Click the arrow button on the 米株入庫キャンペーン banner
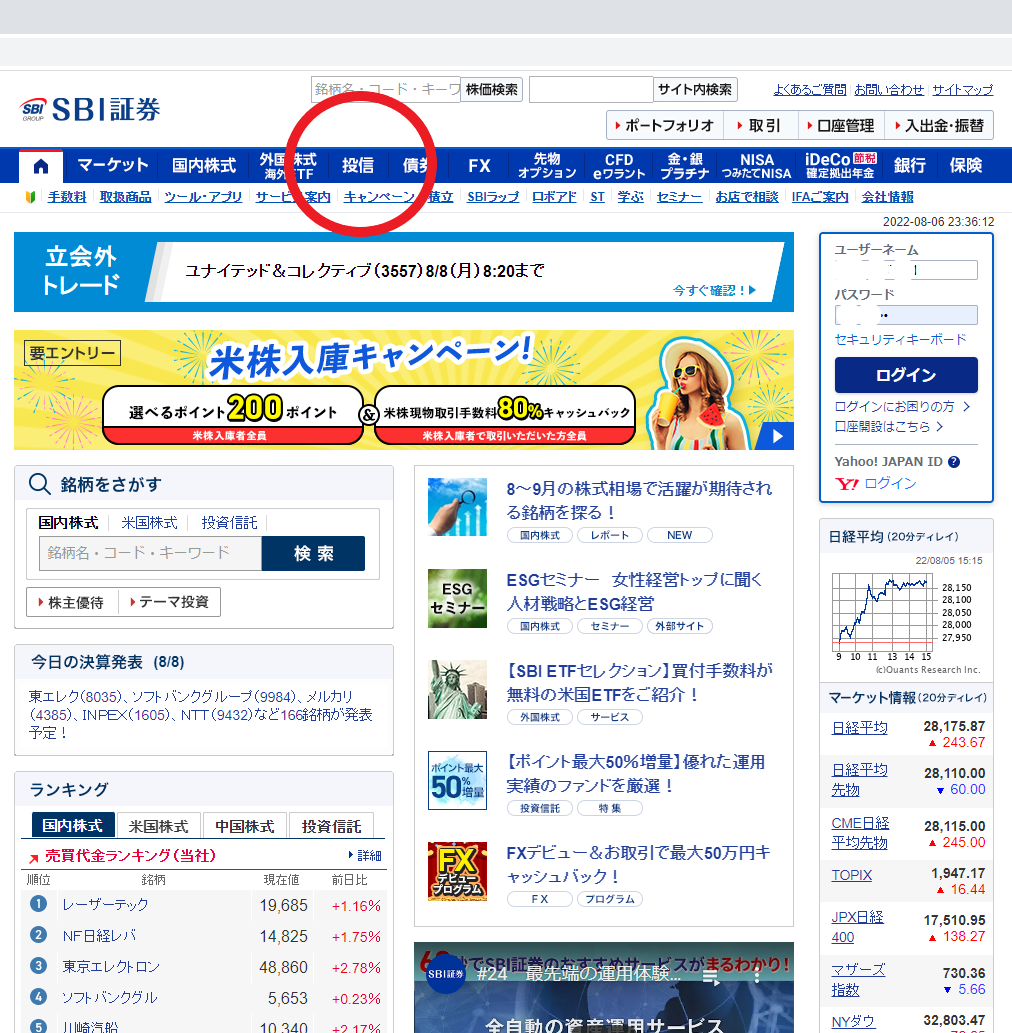The height and width of the screenshot is (1033, 1012). pos(777,435)
